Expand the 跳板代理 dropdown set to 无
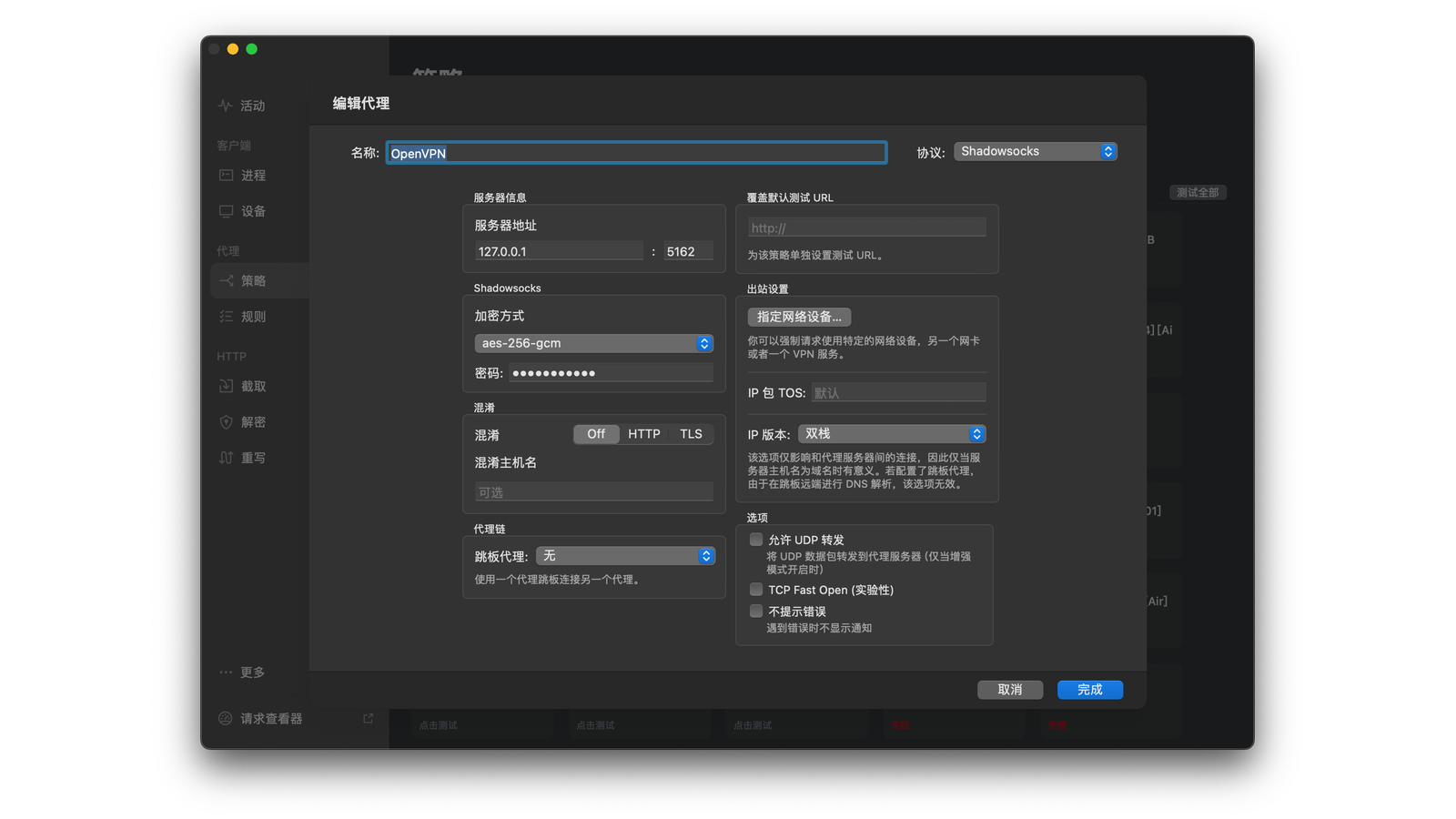The height and width of the screenshot is (819, 1456). point(625,556)
